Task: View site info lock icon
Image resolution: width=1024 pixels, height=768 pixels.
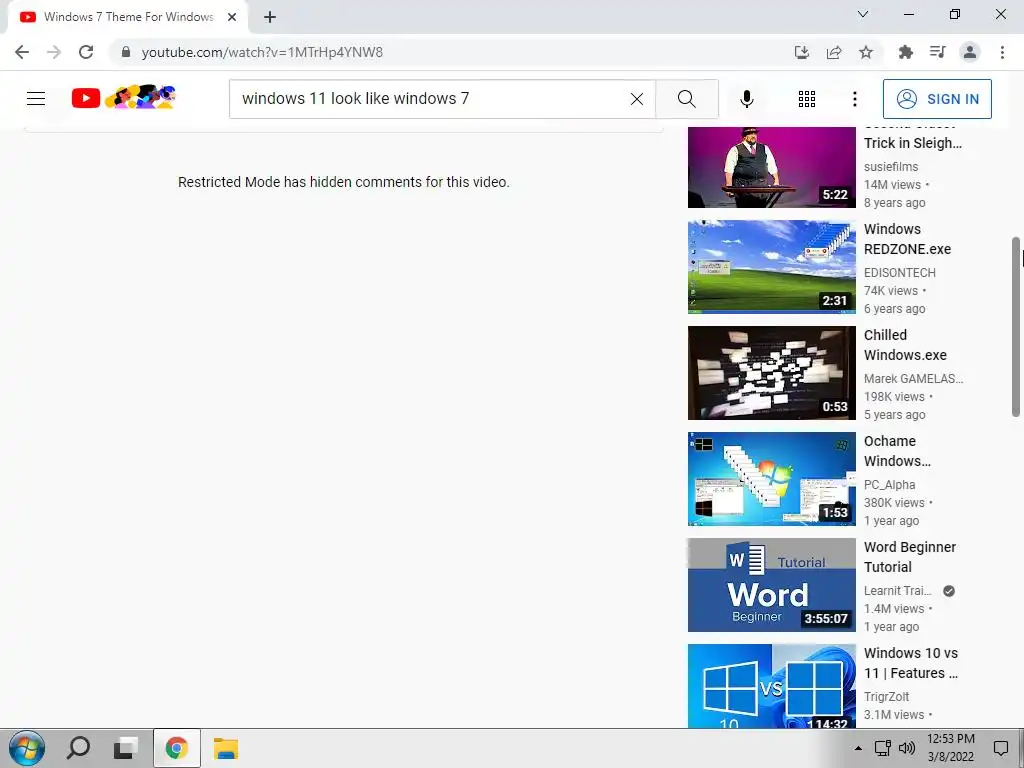Action: (125, 52)
